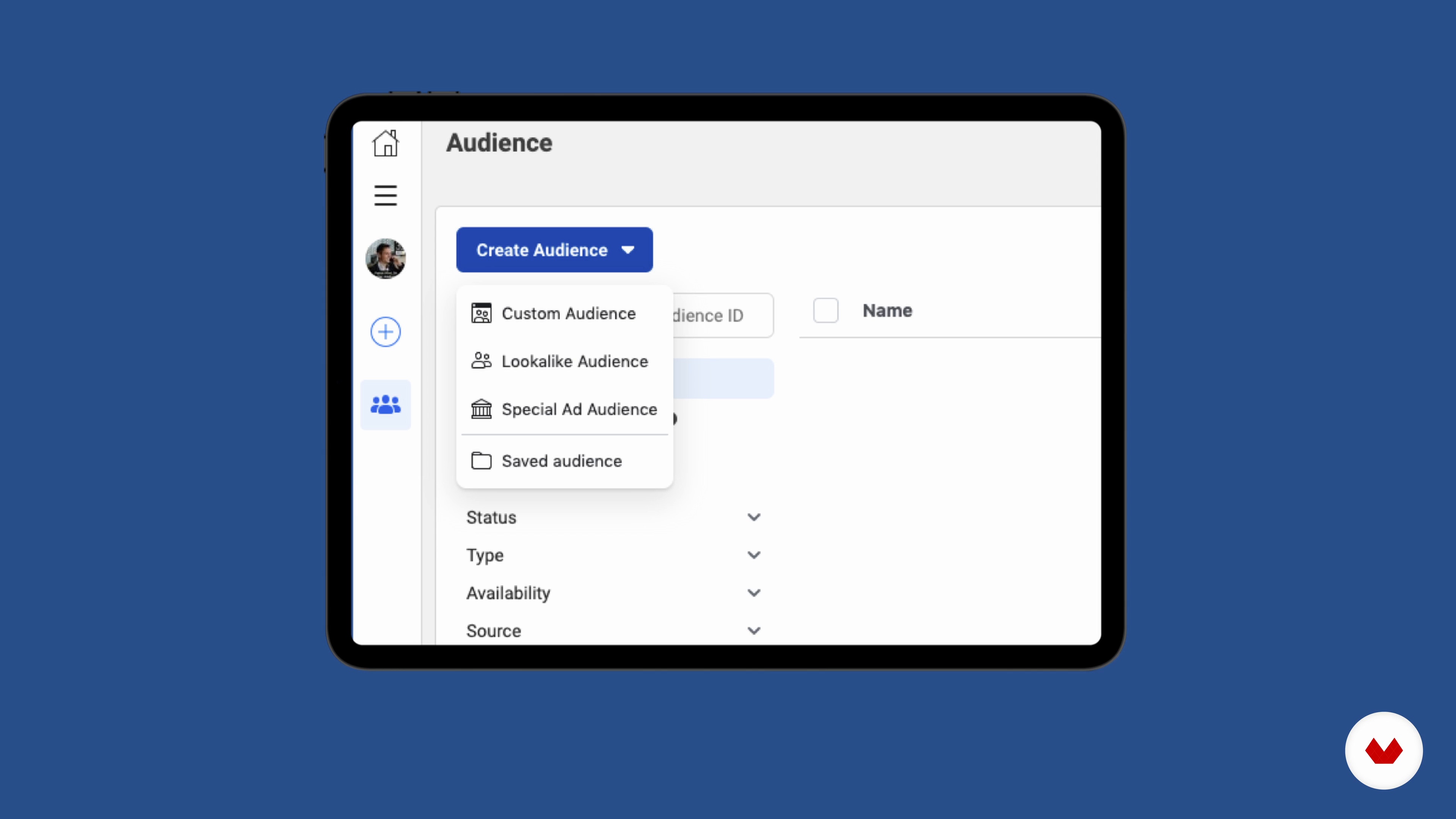The width and height of the screenshot is (1456, 819).
Task: Click the circled plus create icon
Action: coord(386,332)
